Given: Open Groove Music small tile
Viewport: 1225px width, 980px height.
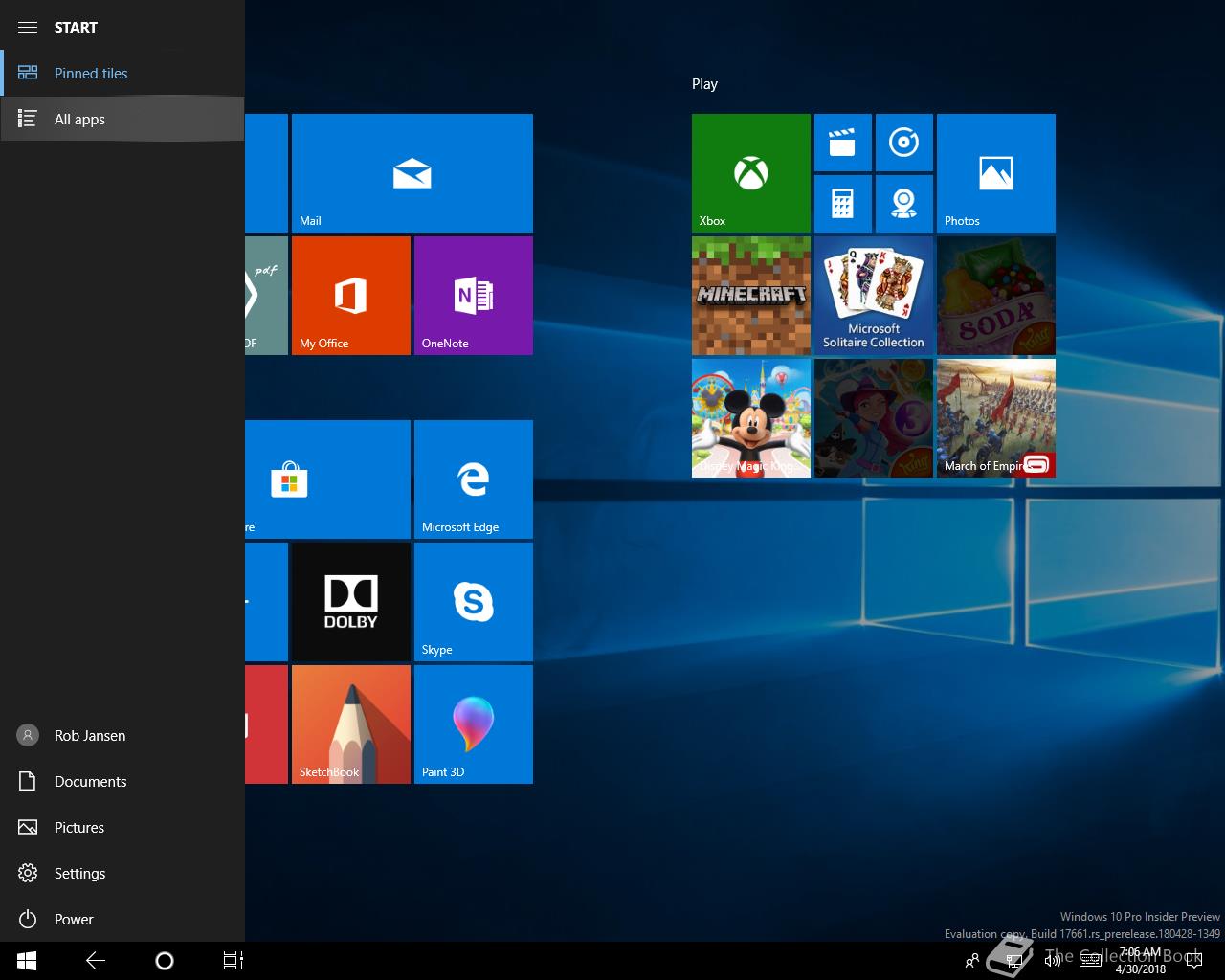Looking at the screenshot, I should pyautogui.click(x=904, y=143).
